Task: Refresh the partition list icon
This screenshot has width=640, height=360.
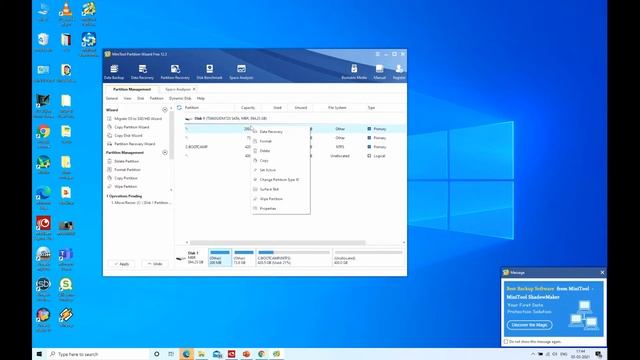Action: (x=179, y=108)
